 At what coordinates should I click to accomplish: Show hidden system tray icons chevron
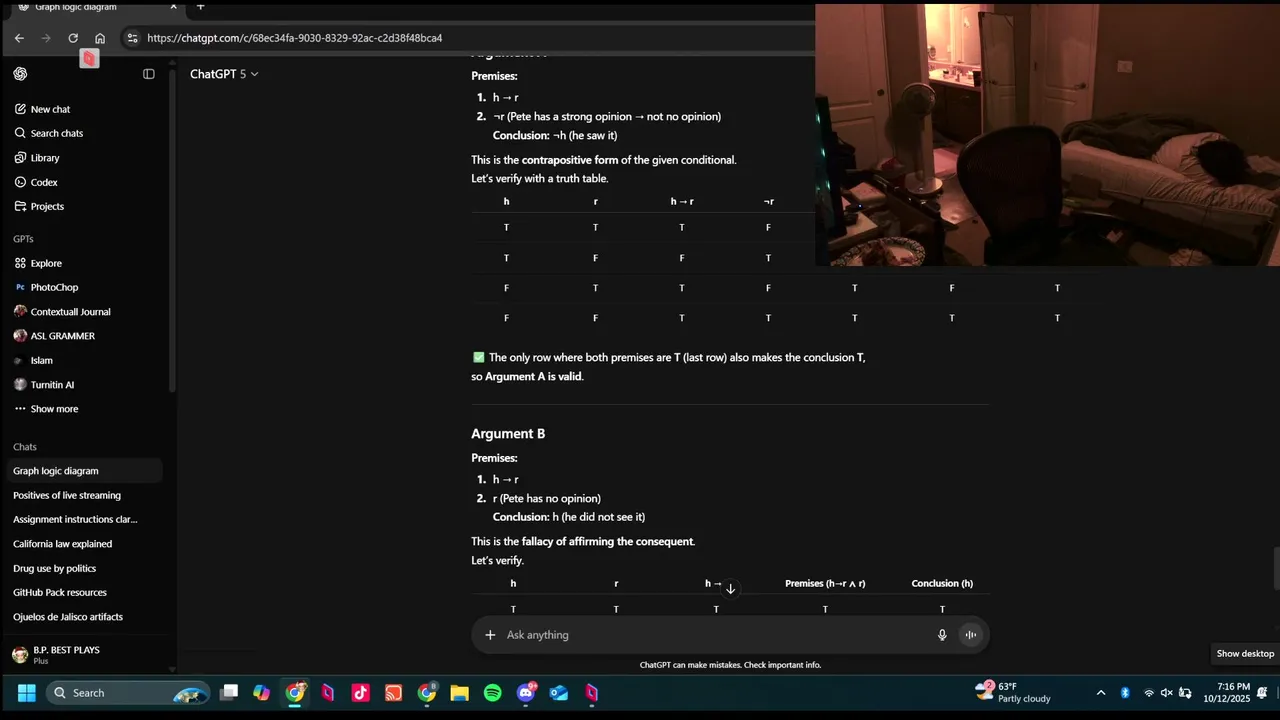coord(1101,692)
